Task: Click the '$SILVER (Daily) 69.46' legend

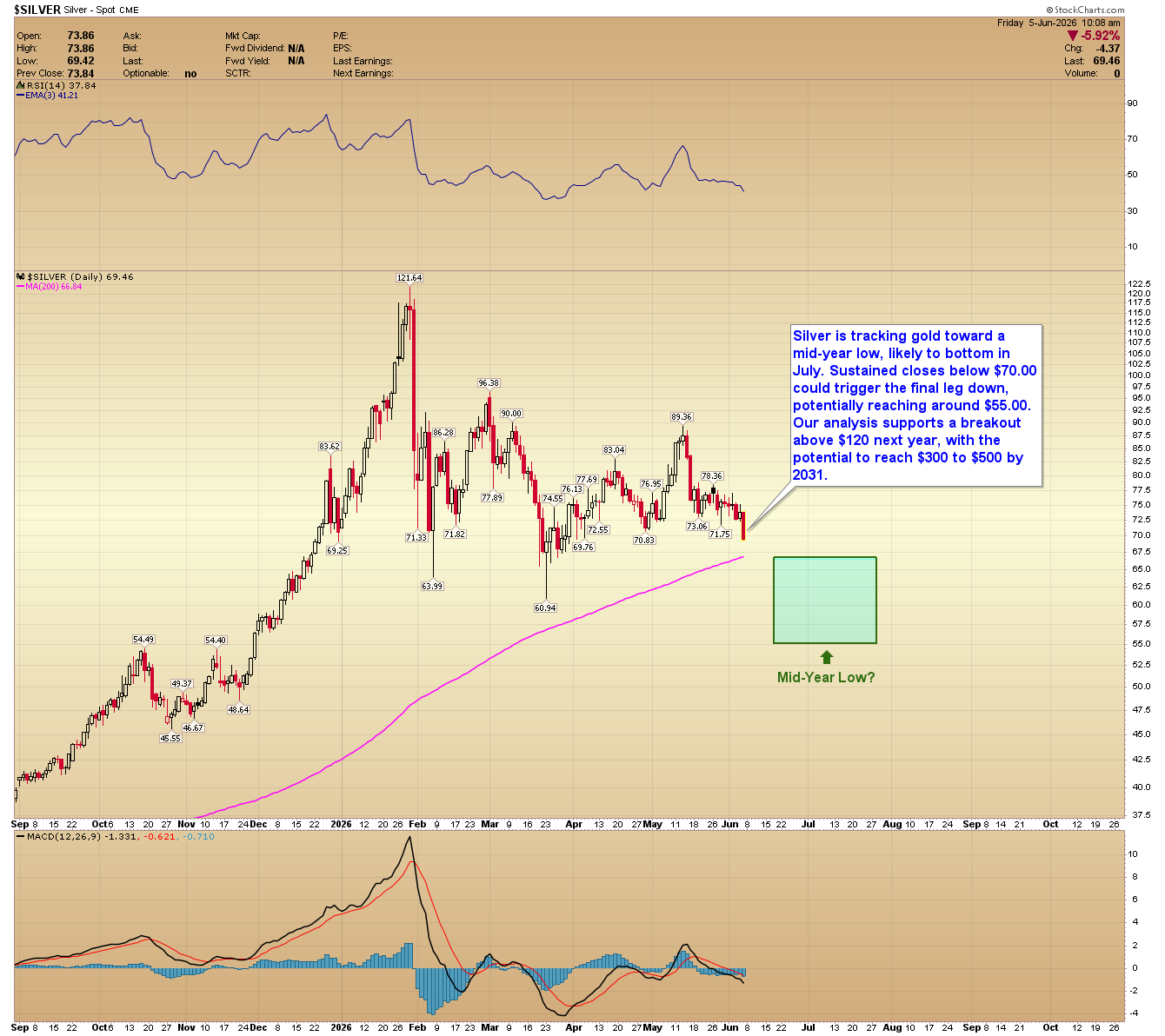Action: [x=81, y=277]
